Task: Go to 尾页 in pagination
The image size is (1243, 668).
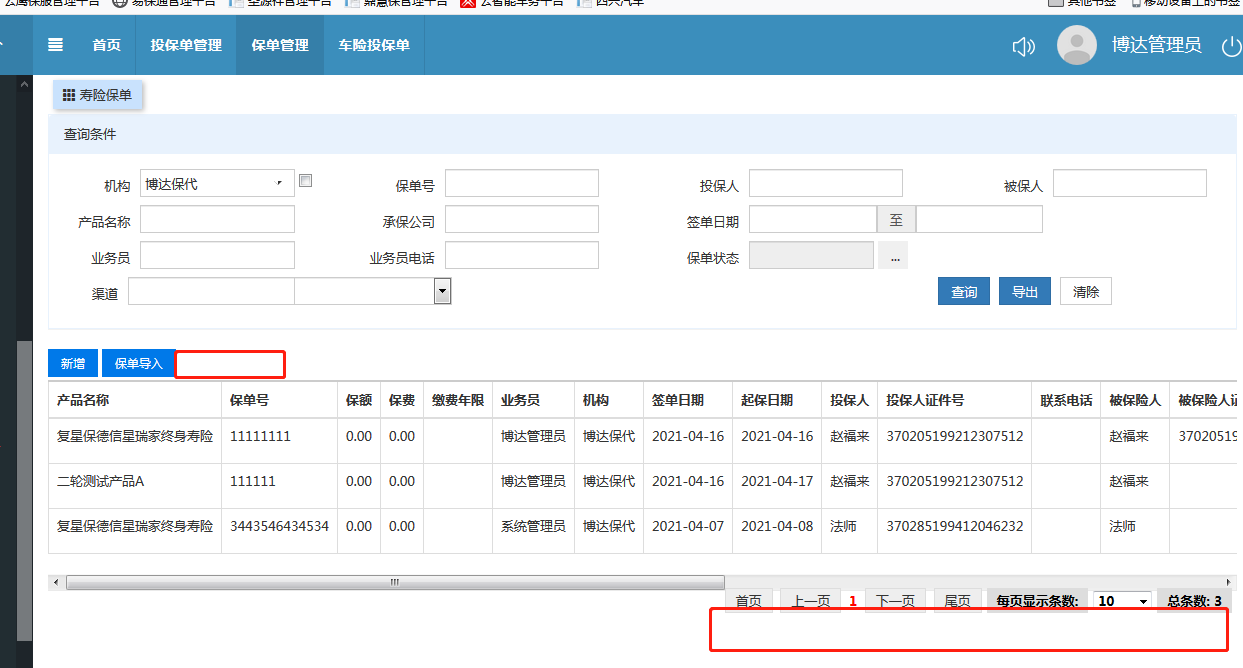Action: pyautogui.click(x=957, y=601)
